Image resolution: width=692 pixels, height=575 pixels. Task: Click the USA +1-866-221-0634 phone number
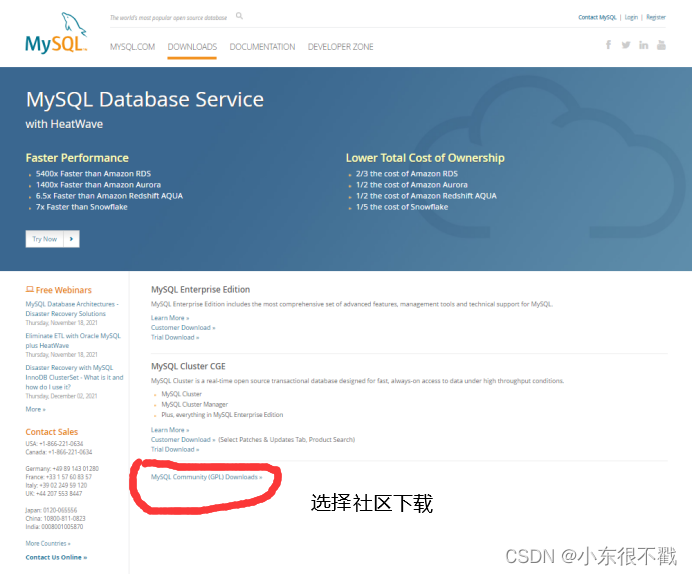[x=54, y=443]
